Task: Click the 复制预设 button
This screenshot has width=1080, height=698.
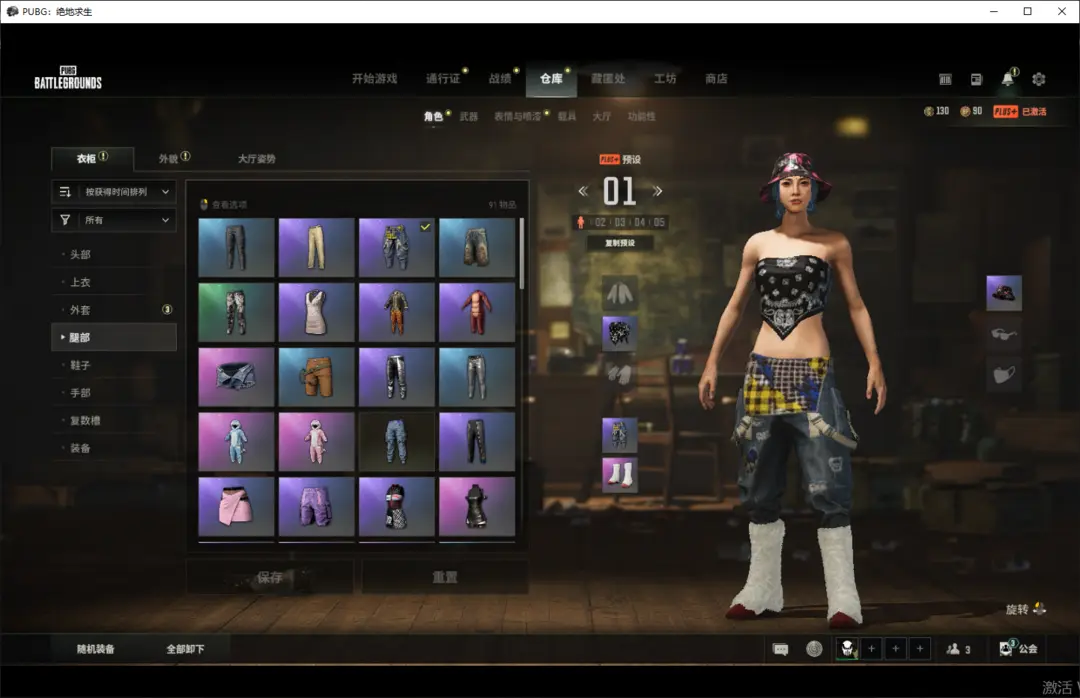Action: tap(620, 243)
